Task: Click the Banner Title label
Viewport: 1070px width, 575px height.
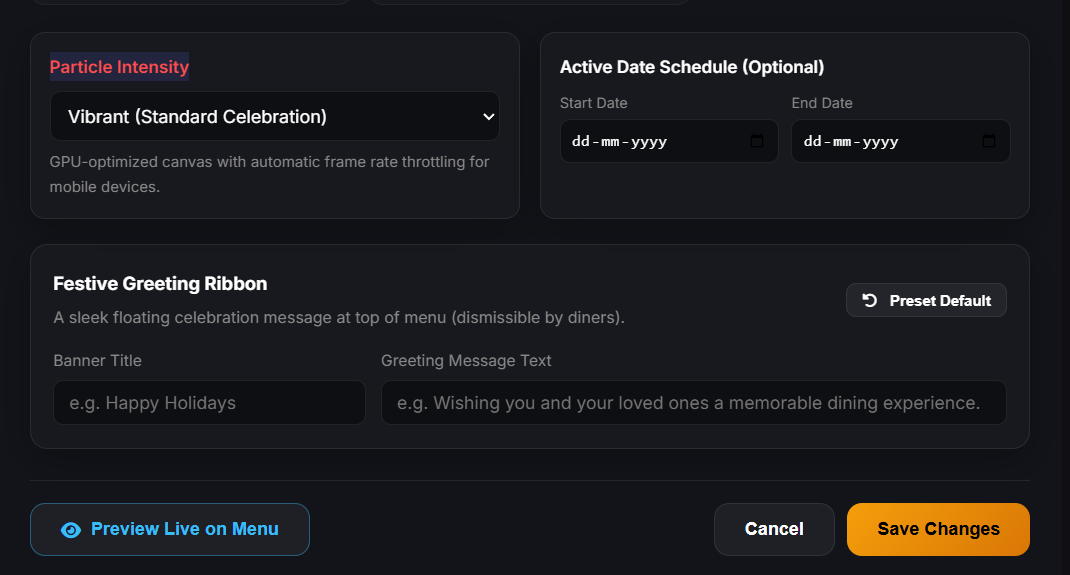Action: 98,361
